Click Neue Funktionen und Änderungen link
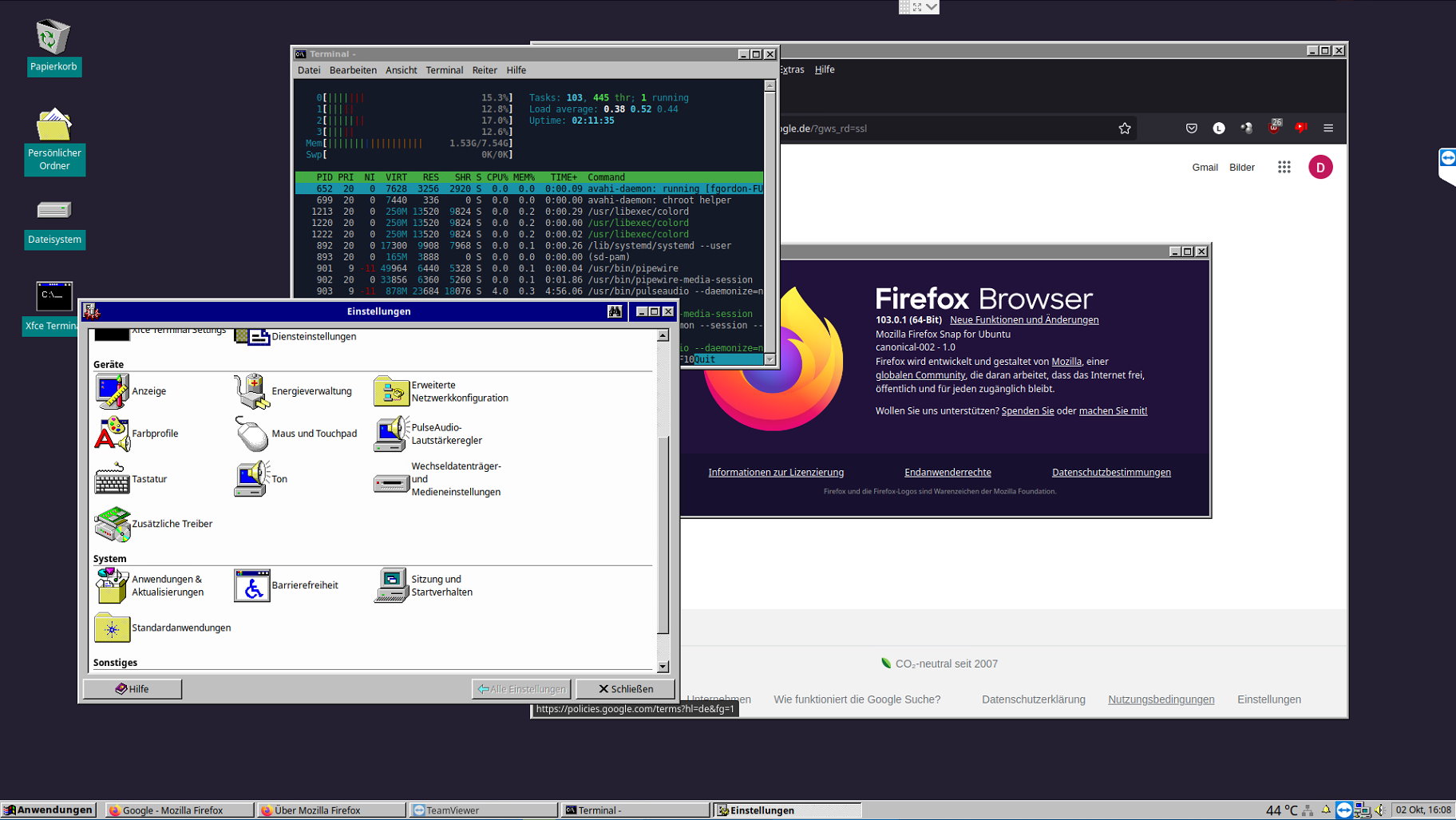The width and height of the screenshot is (1456, 820). point(1024,320)
